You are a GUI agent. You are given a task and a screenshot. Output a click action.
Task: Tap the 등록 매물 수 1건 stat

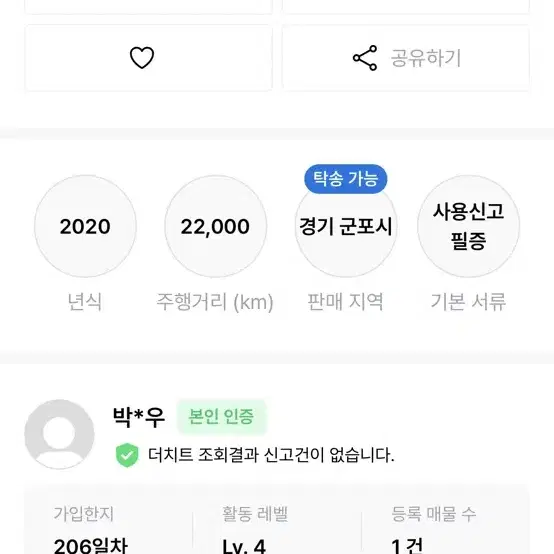pos(434,530)
